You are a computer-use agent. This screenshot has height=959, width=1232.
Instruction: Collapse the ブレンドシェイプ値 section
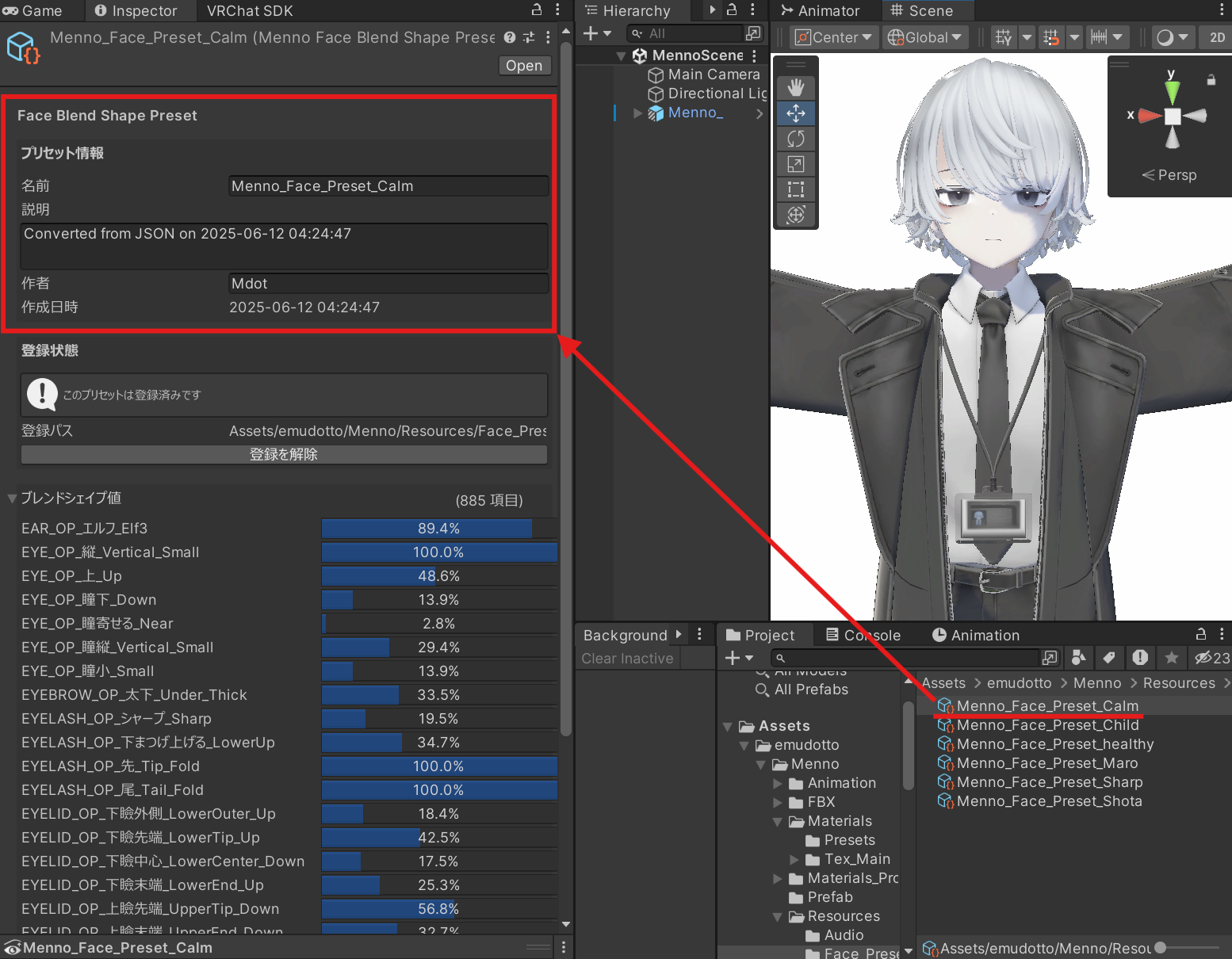pyautogui.click(x=12, y=499)
